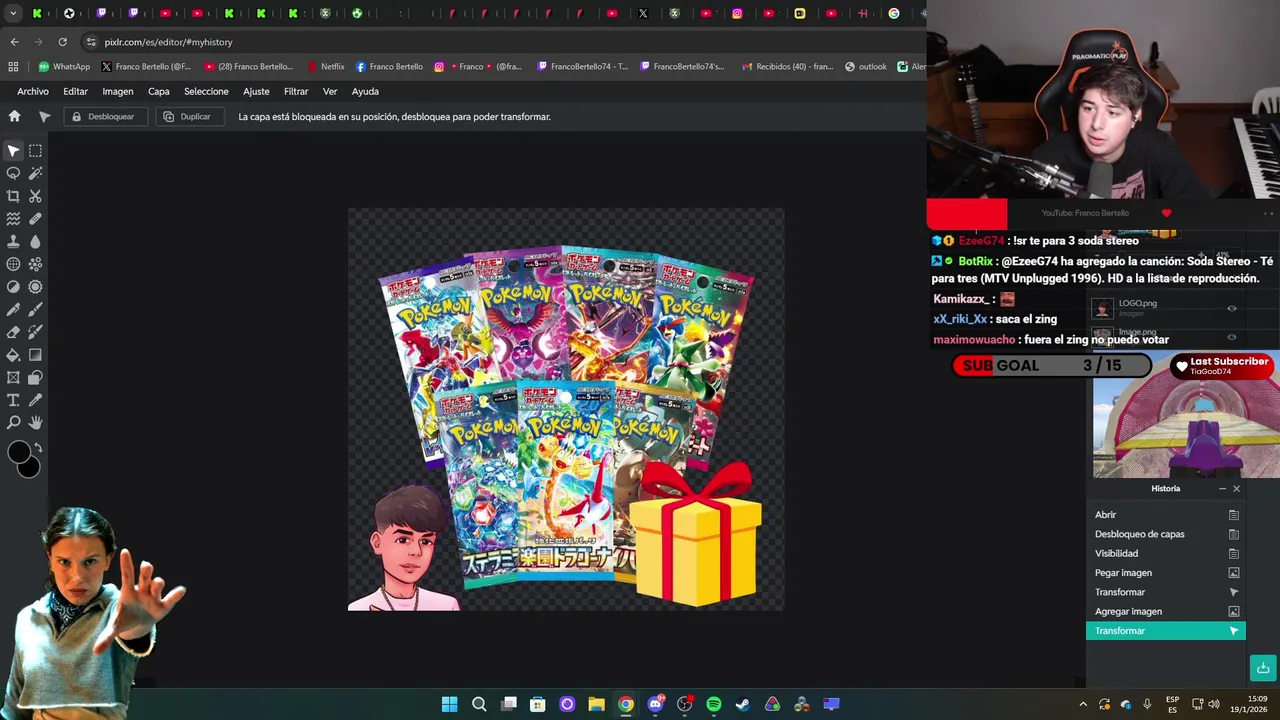Screen dimensions: 1280x720
Task: Select the Zoom magnifier tool
Action: (13, 422)
